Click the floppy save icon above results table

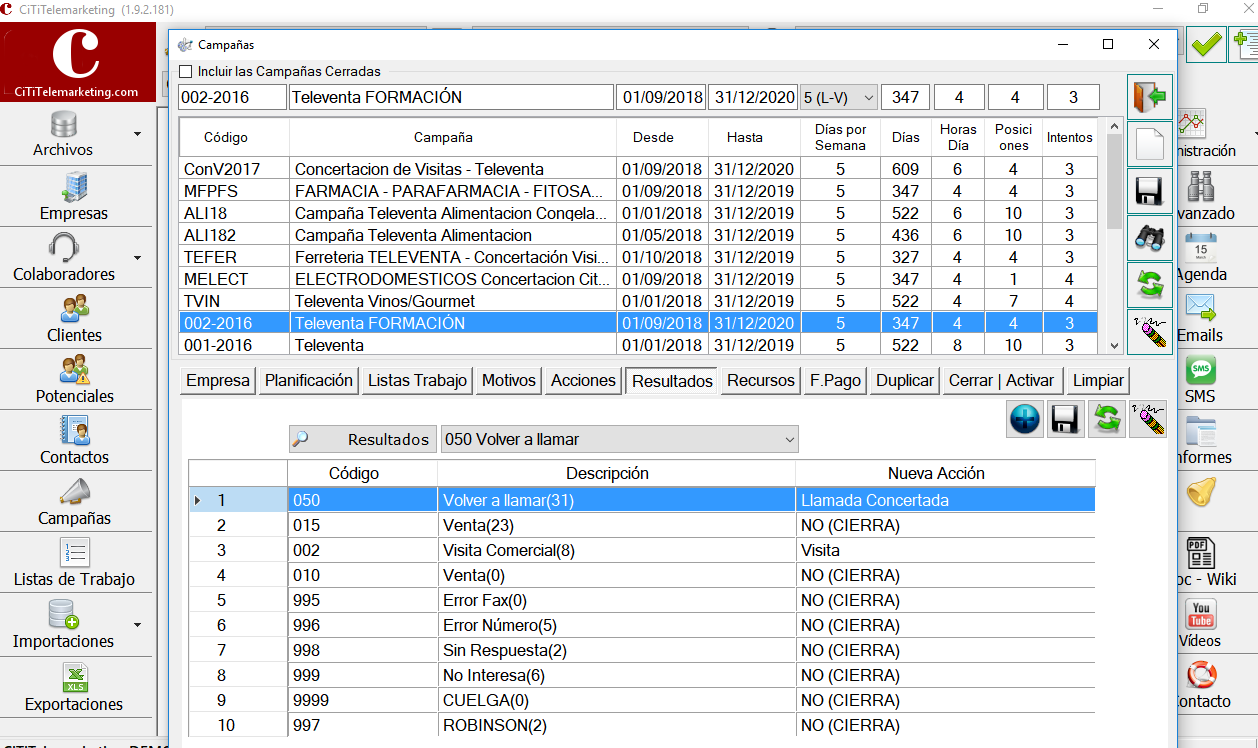click(1066, 418)
